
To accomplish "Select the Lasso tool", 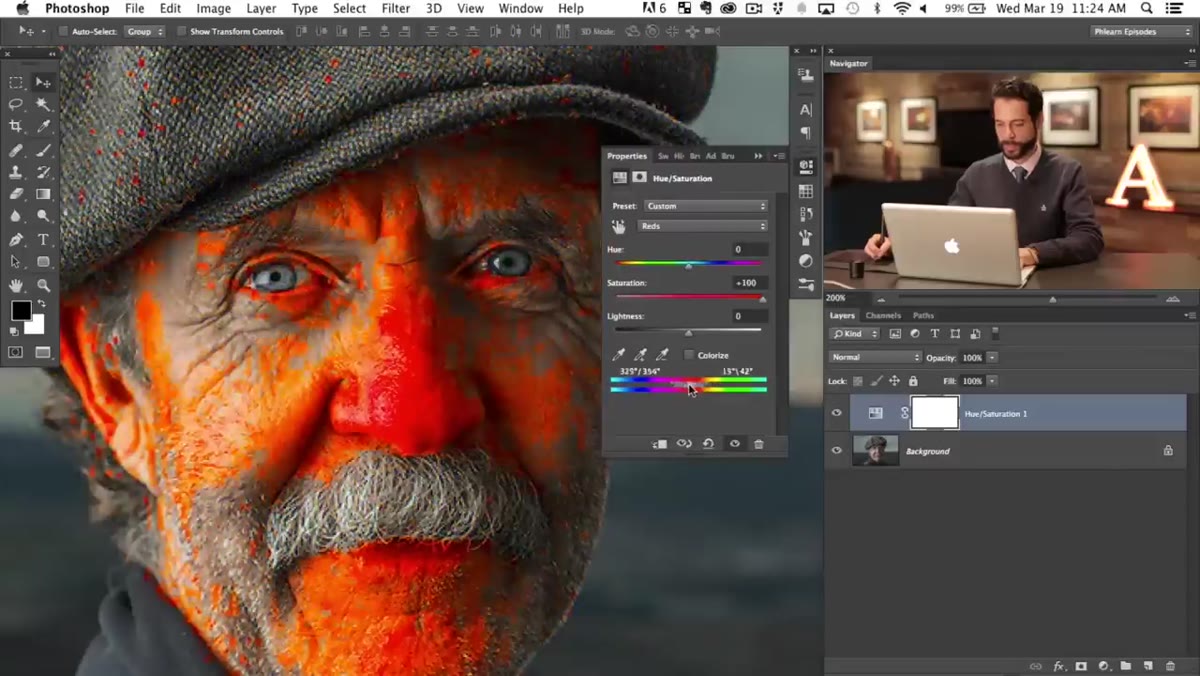I will [16, 104].
